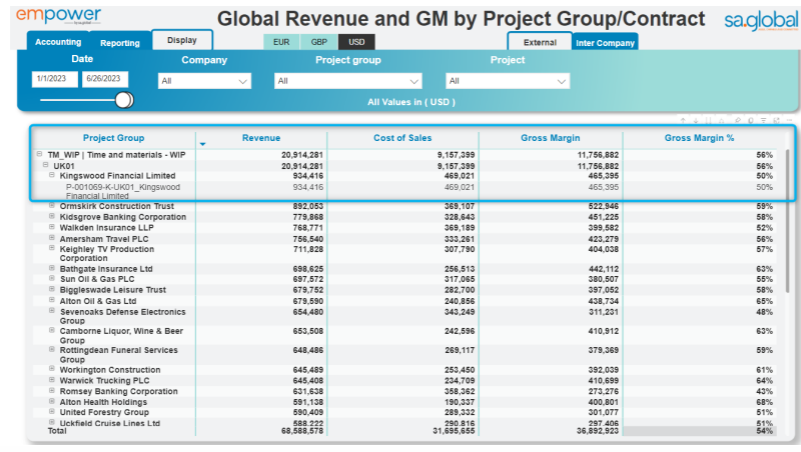Sort by Revenue column header
801x452 pixels.
click(261, 138)
